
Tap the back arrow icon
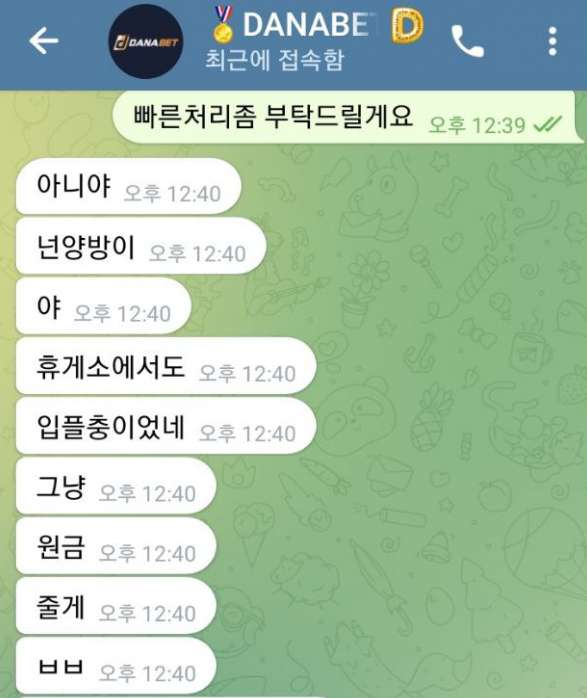pos(44,41)
